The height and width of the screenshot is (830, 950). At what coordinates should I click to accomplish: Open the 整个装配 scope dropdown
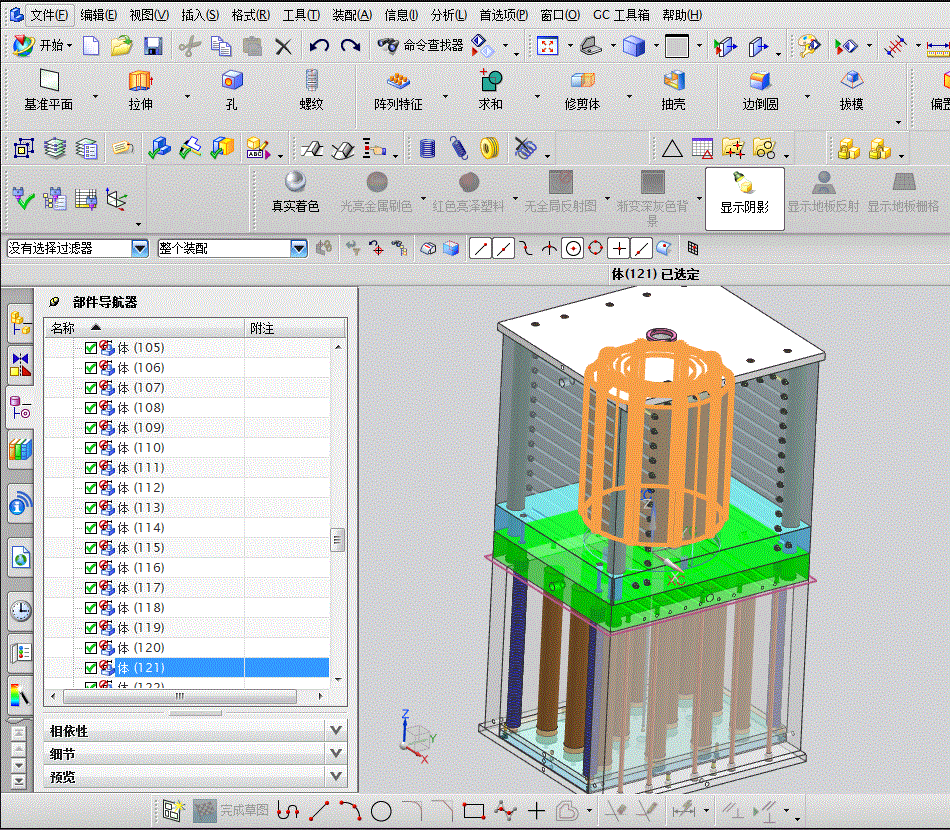298,248
